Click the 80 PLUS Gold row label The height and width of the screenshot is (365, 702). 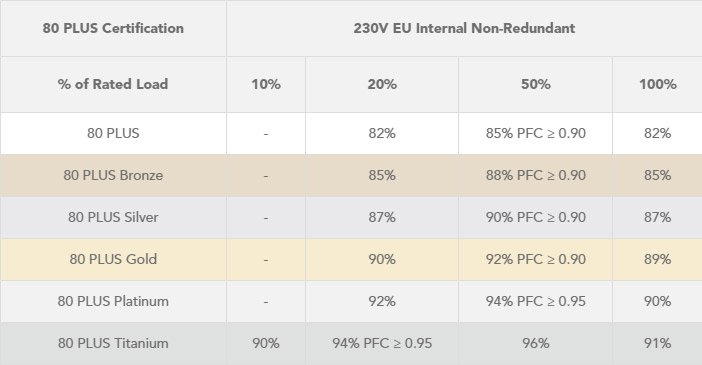(x=113, y=259)
